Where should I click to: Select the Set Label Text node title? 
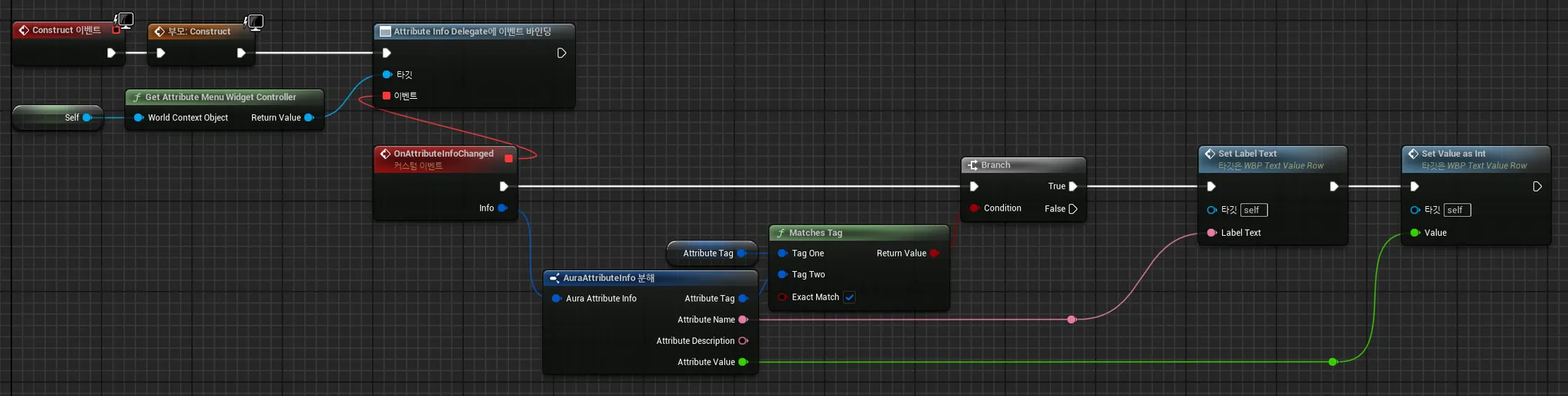point(1247,153)
